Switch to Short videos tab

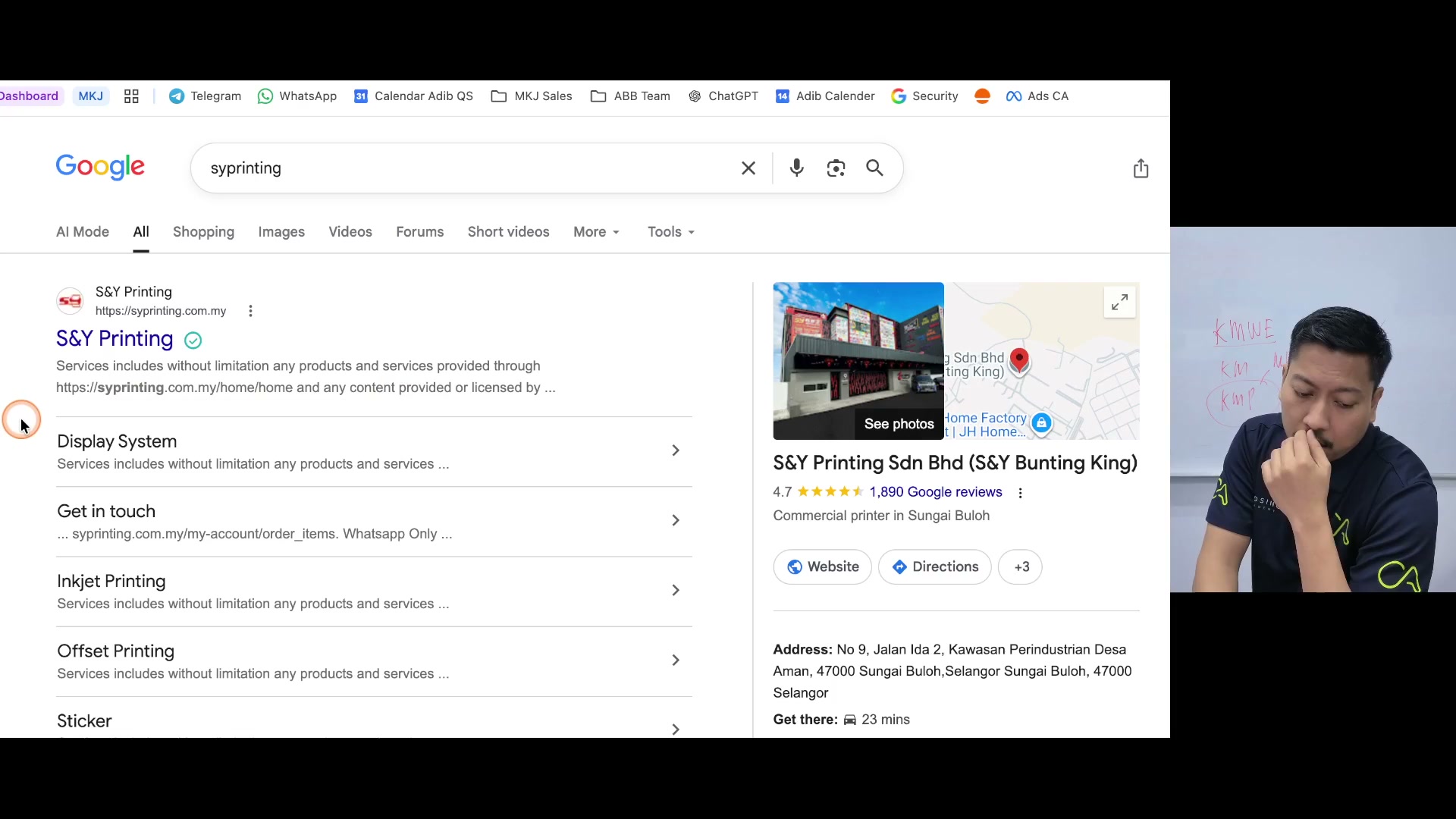(x=508, y=232)
